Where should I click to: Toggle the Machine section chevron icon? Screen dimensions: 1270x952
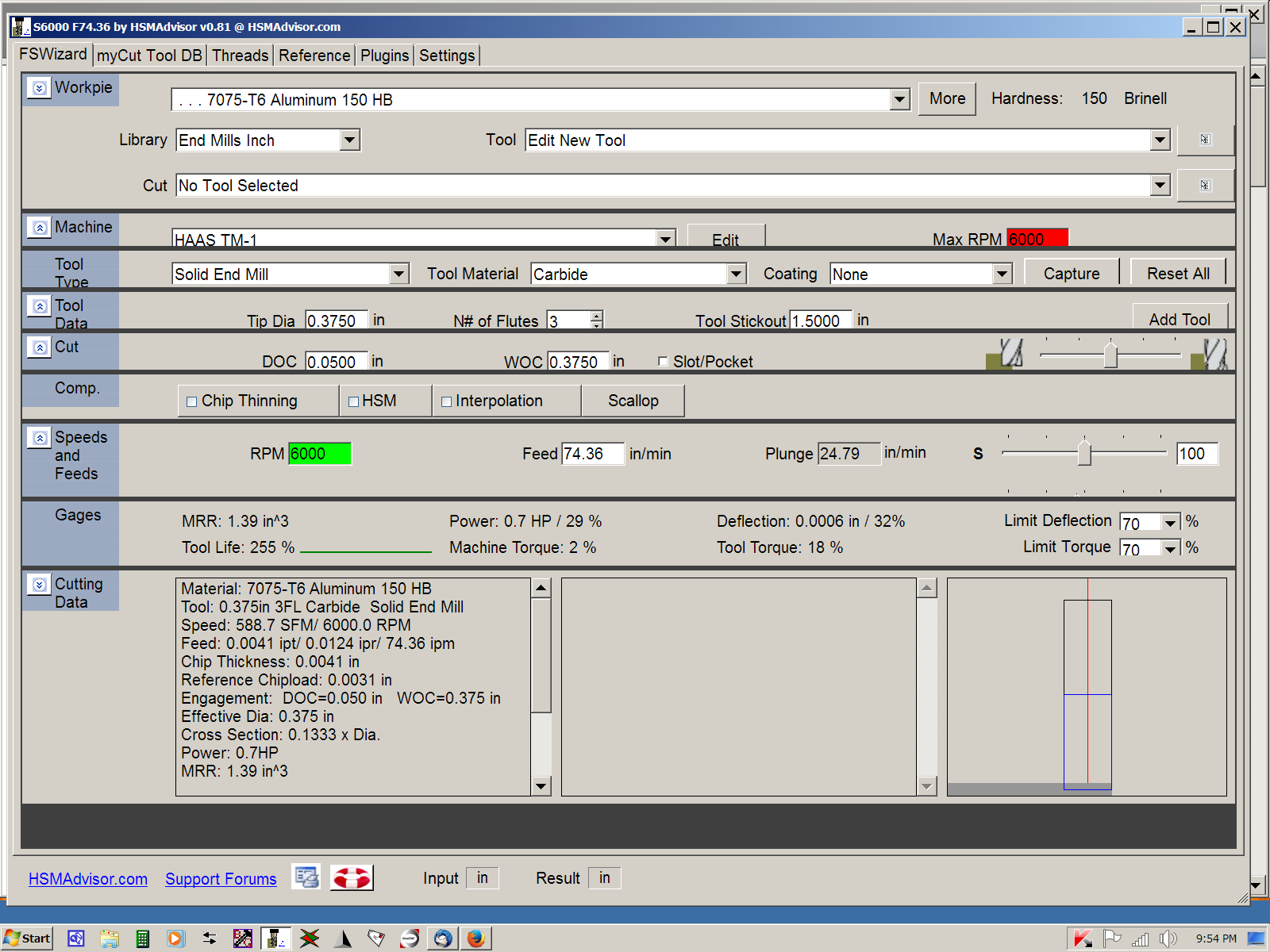[39, 228]
